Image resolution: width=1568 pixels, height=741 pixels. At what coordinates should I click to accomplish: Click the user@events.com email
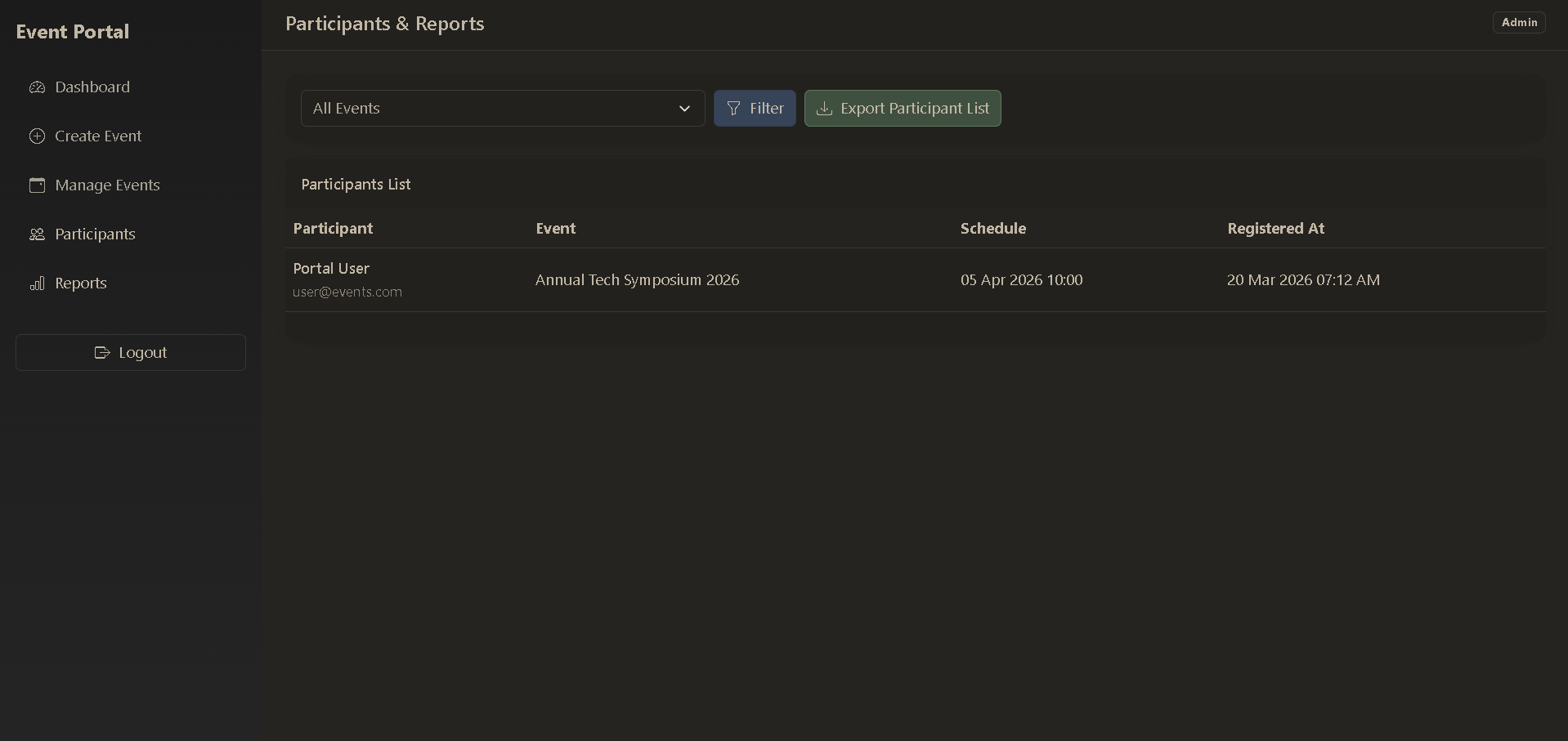coord(347,292)
